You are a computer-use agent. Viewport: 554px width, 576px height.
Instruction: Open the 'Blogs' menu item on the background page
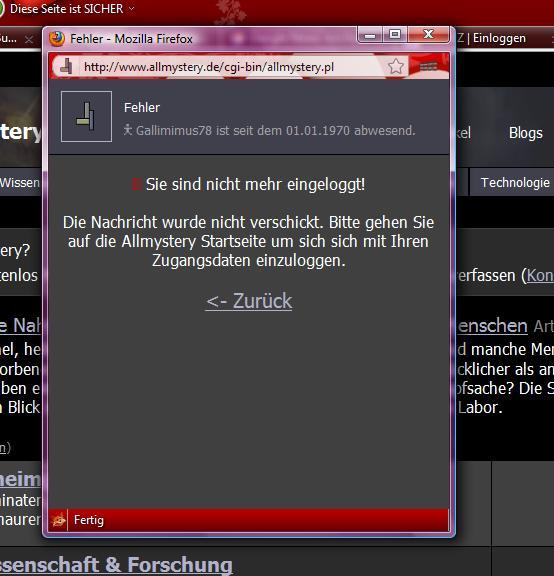[x=525, y=133]
